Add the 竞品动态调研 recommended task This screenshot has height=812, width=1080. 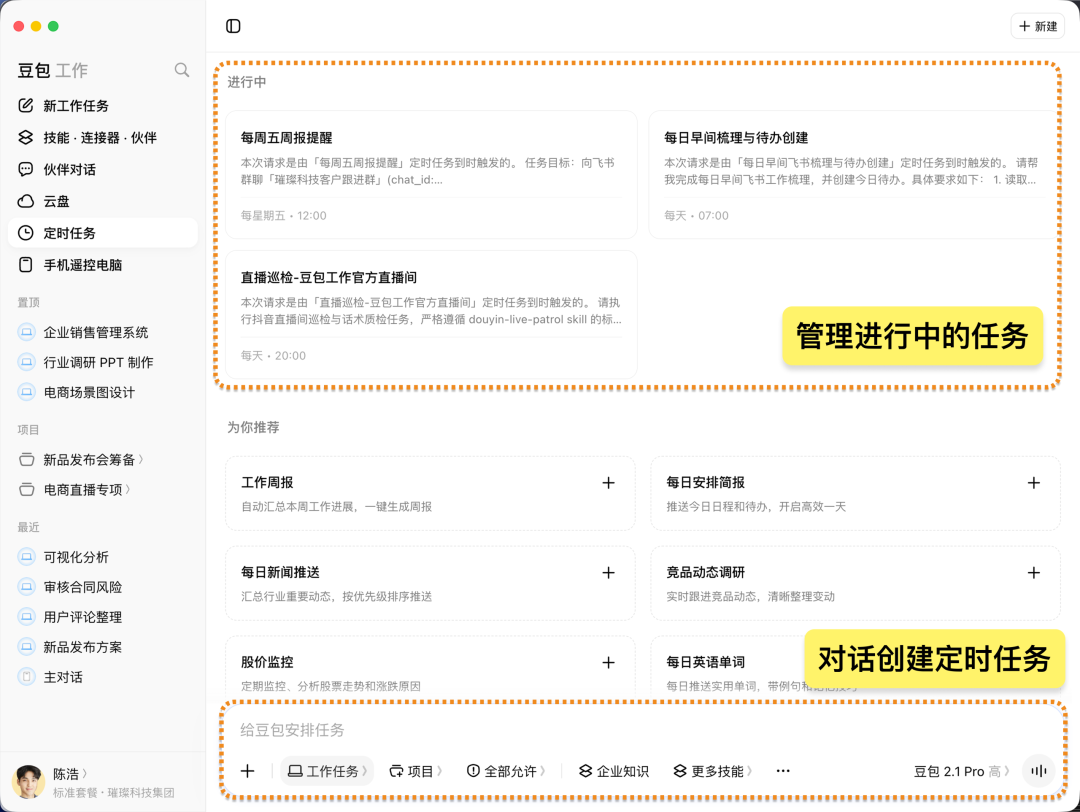[1033, 572]
